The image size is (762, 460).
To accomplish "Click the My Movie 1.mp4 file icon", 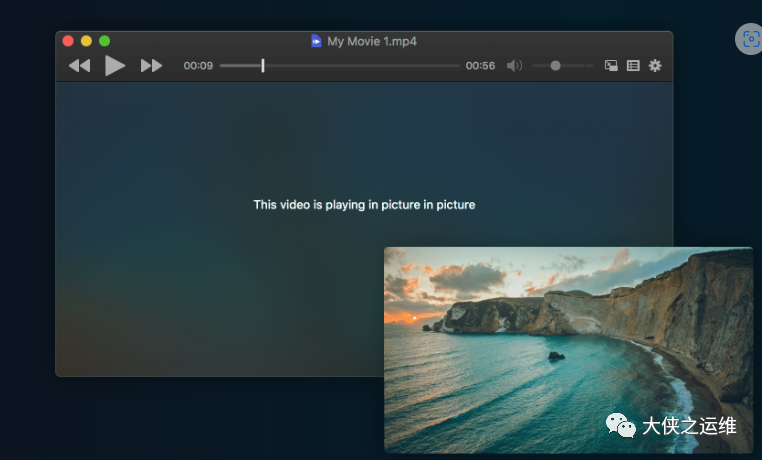I will pos(316,41).
